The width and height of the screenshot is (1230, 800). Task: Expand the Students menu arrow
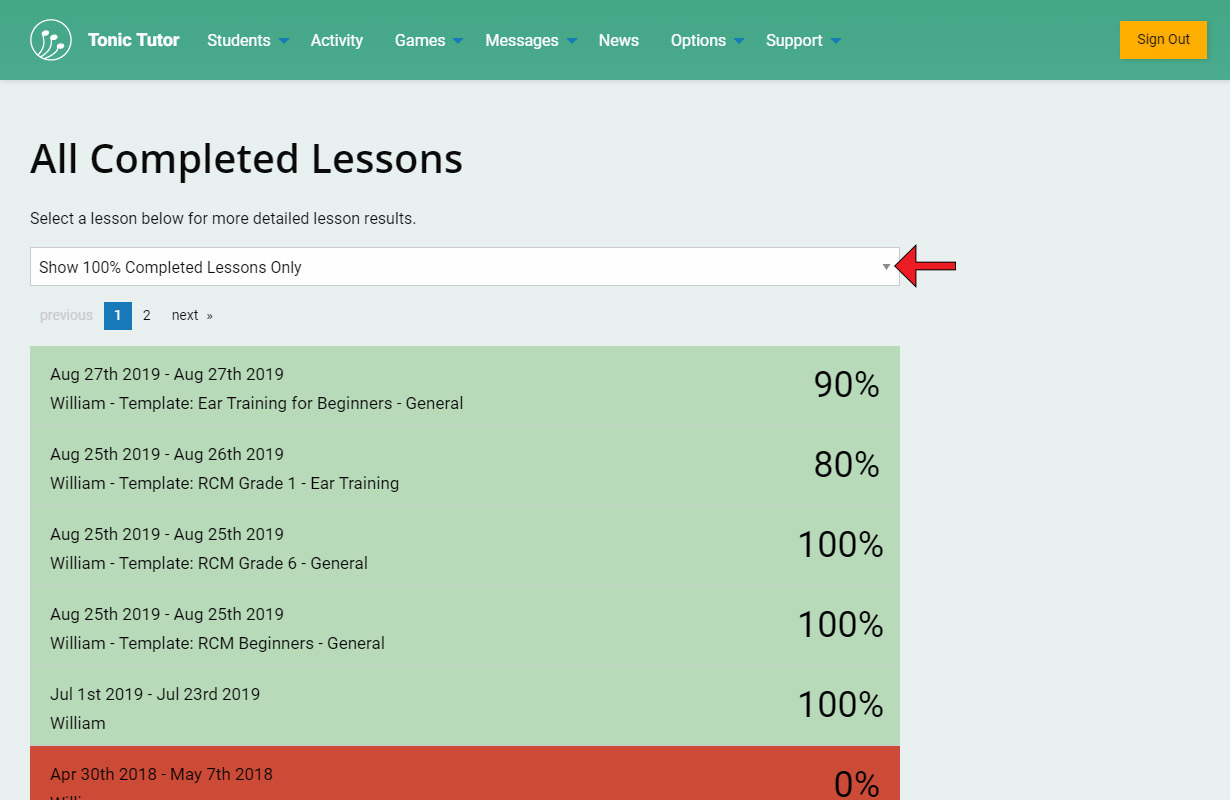(284, 41)
